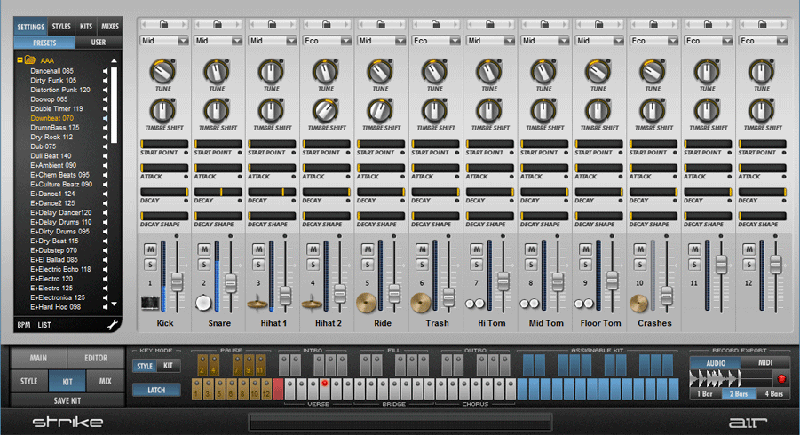Image resolution: width=800 pixels, height=435 pixels.
Task: Open the Kick channel quality dropdown
Action: (x=164, y=40)
